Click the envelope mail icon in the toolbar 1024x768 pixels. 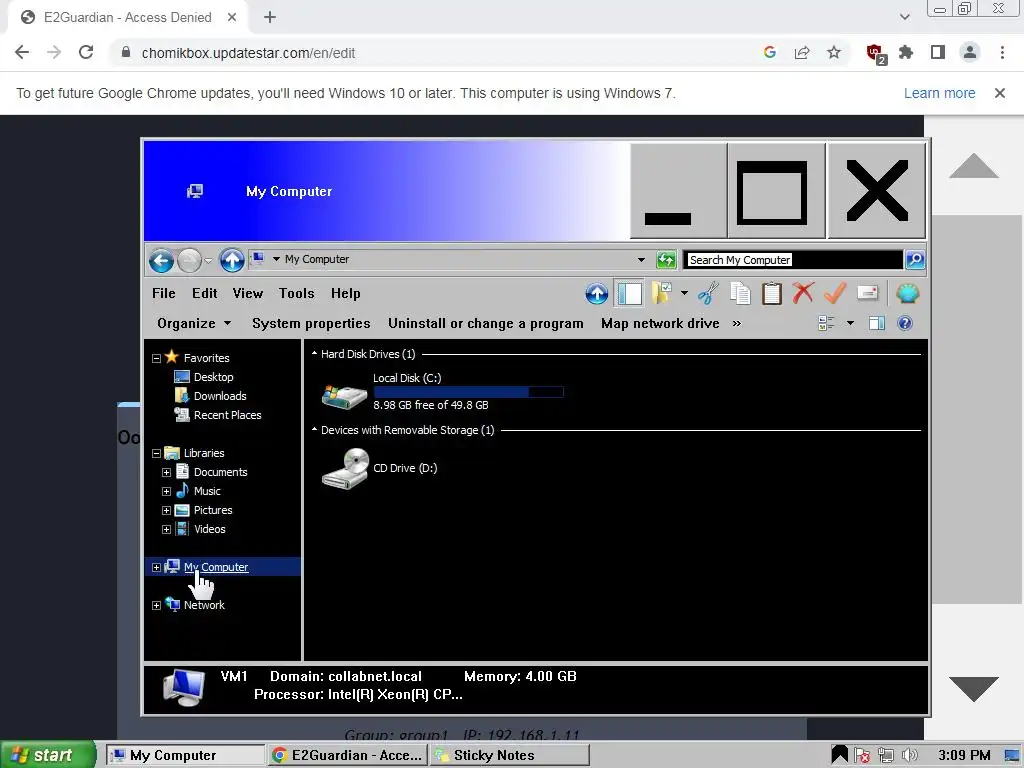coord(867,293)
